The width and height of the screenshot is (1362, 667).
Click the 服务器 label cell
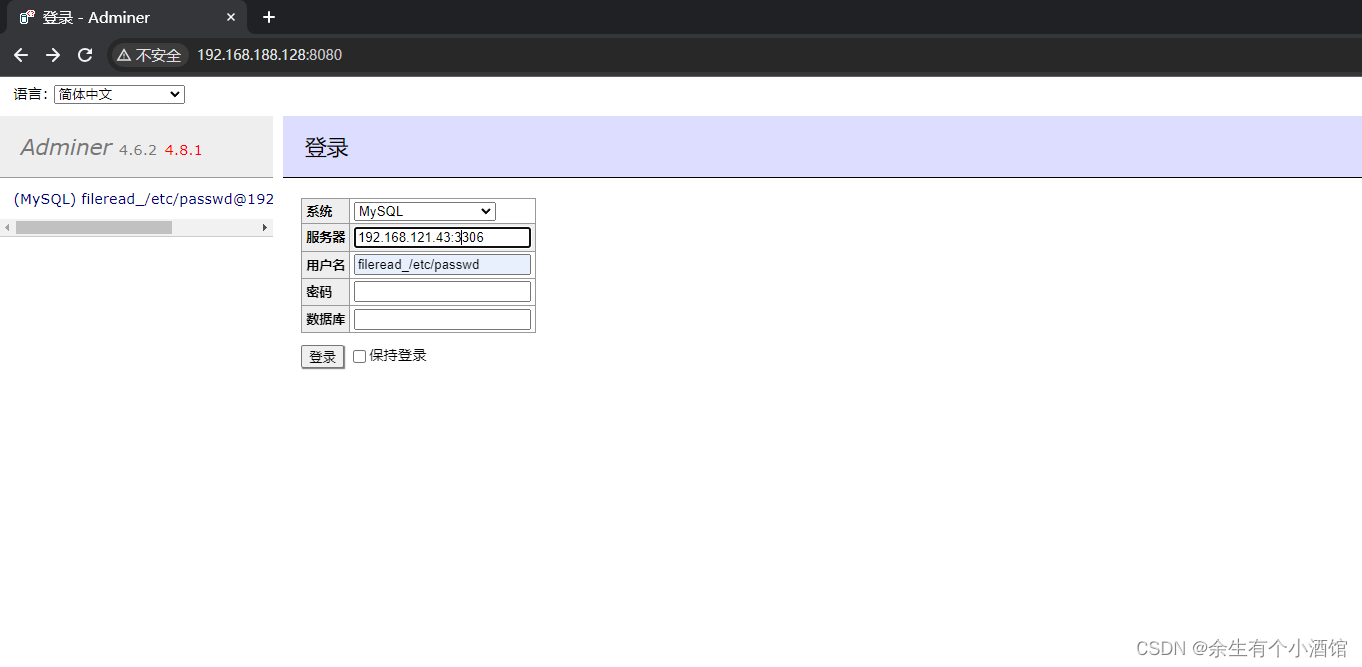(325, 237)
